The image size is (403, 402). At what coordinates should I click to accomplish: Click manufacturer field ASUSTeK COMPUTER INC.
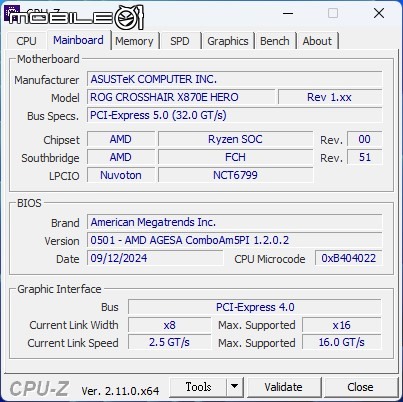tap(234, 79)
